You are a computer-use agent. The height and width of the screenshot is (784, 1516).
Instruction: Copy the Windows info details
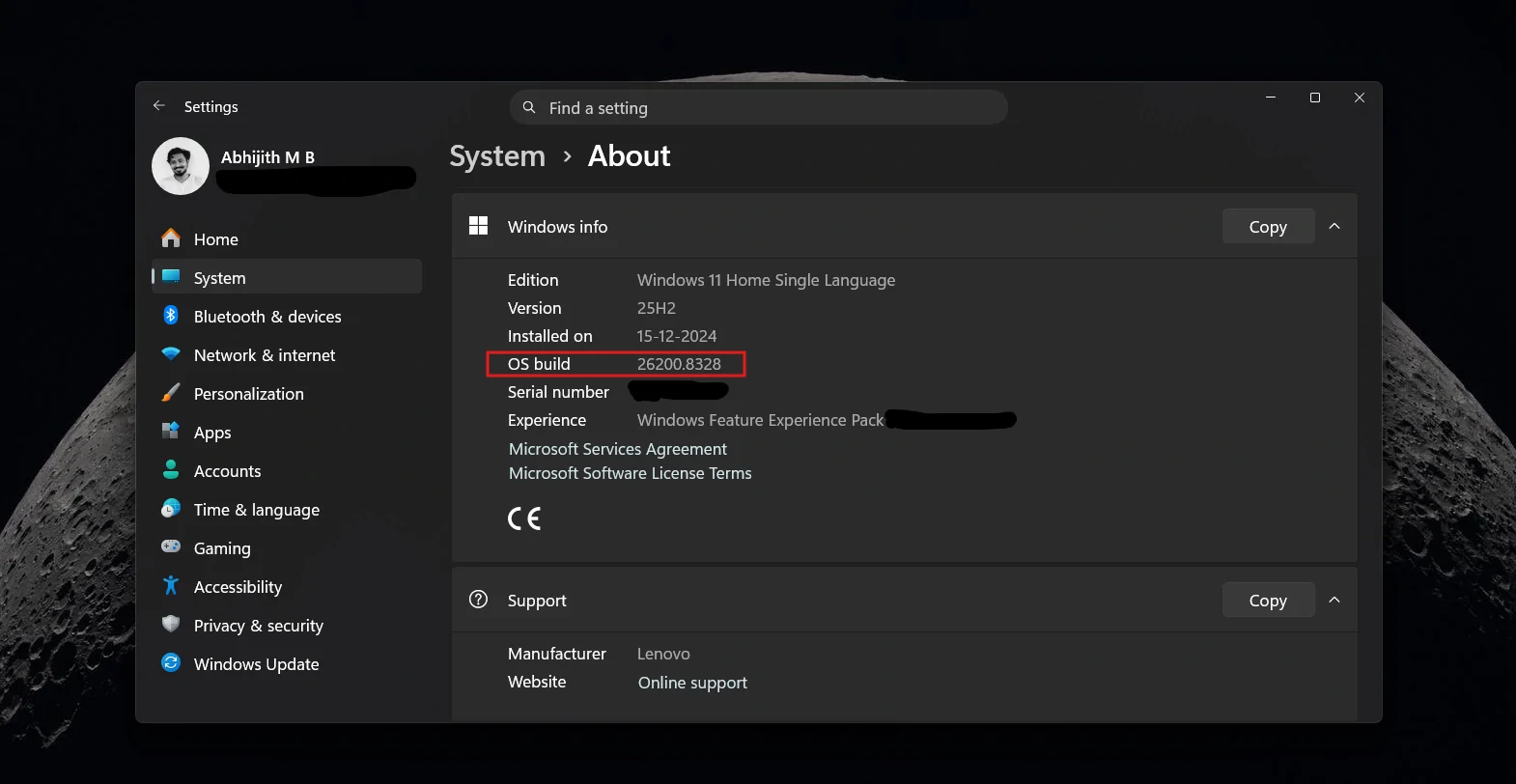pos(1268,226)
